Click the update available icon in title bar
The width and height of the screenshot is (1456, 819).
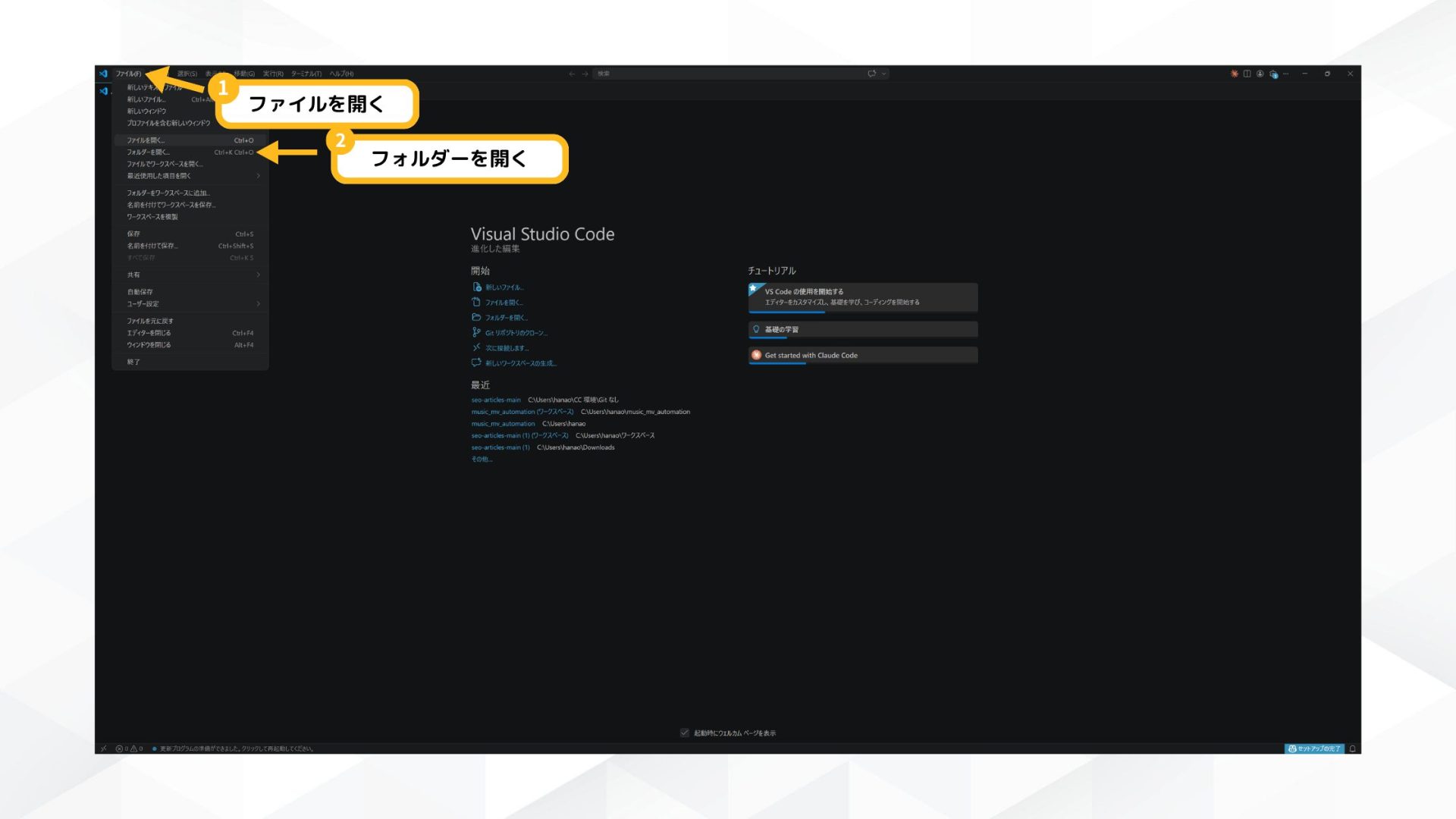tap(1234, 74)
